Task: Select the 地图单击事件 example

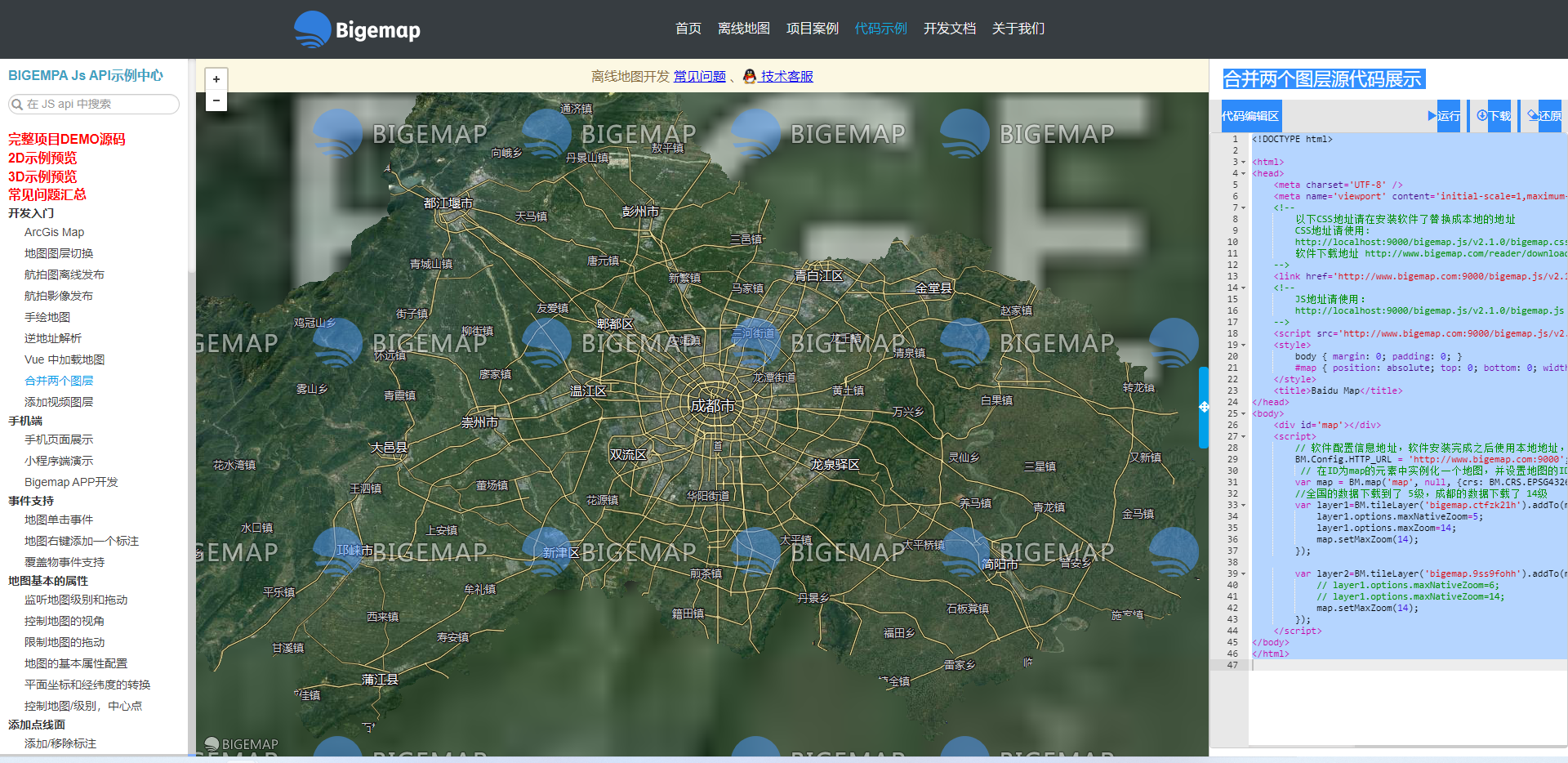Action: [x=59, y=520]
